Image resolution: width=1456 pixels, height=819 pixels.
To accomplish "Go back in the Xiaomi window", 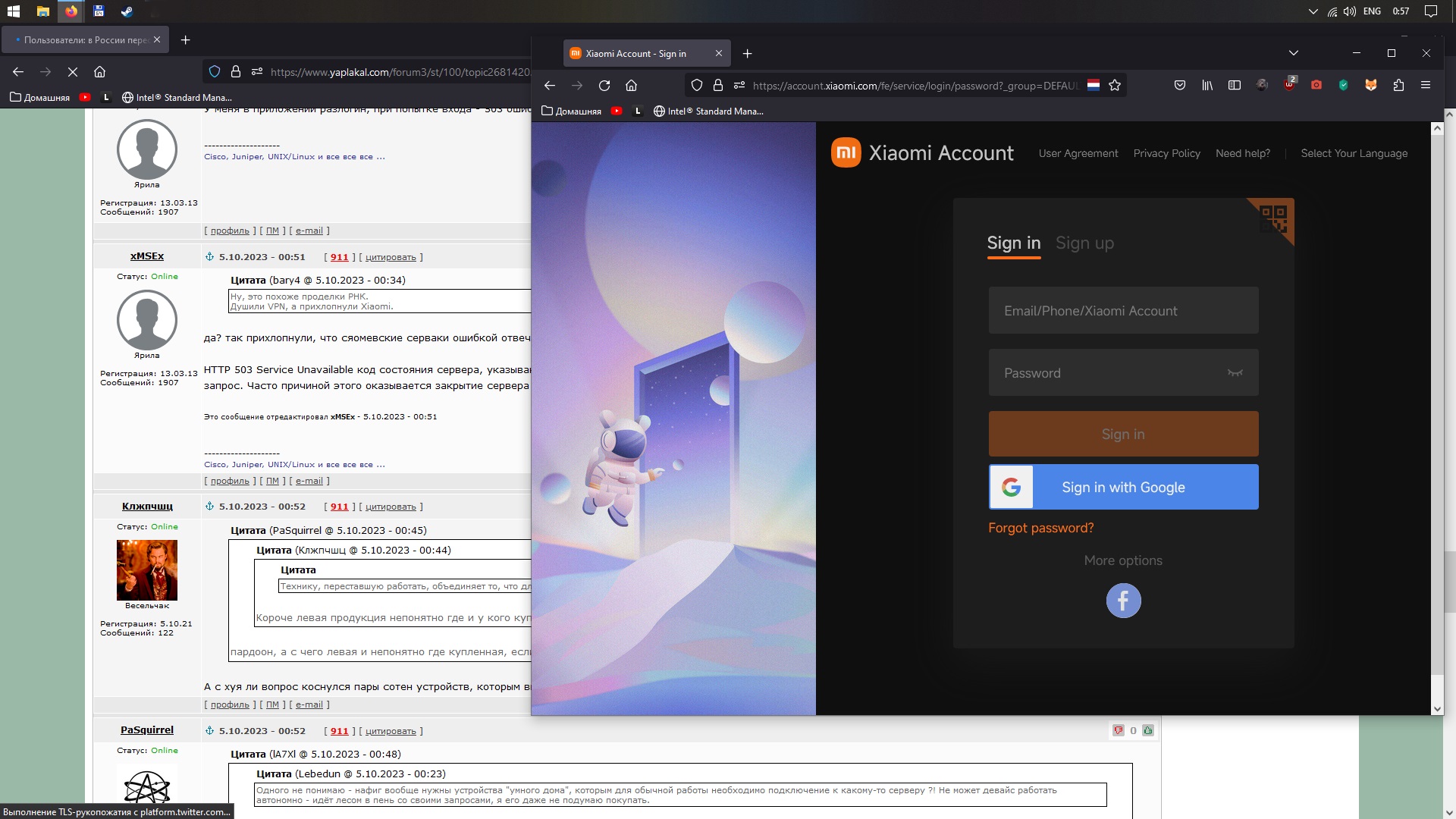I will pos(550,86).
